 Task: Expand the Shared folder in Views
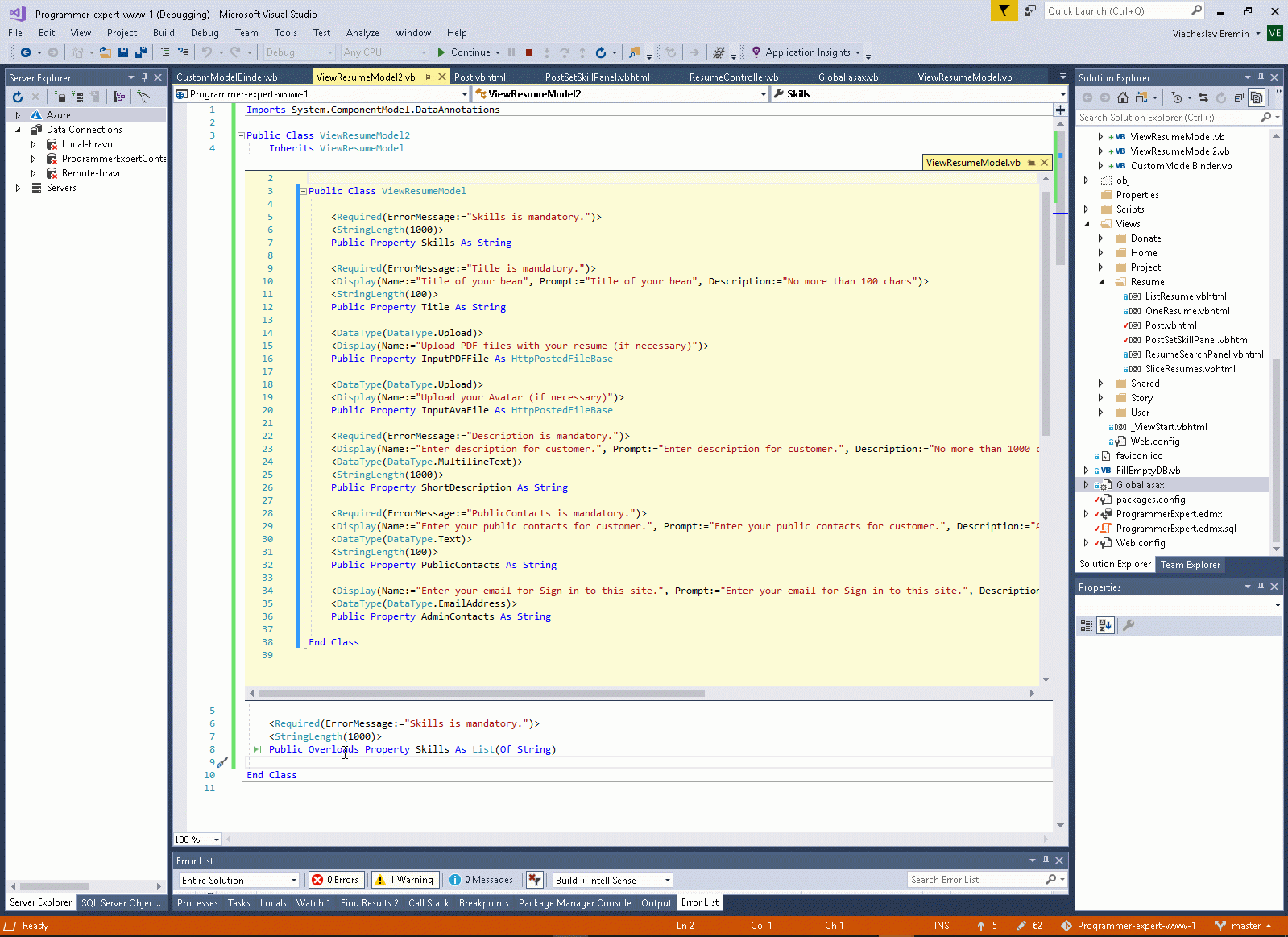[x=1100, y=384]
